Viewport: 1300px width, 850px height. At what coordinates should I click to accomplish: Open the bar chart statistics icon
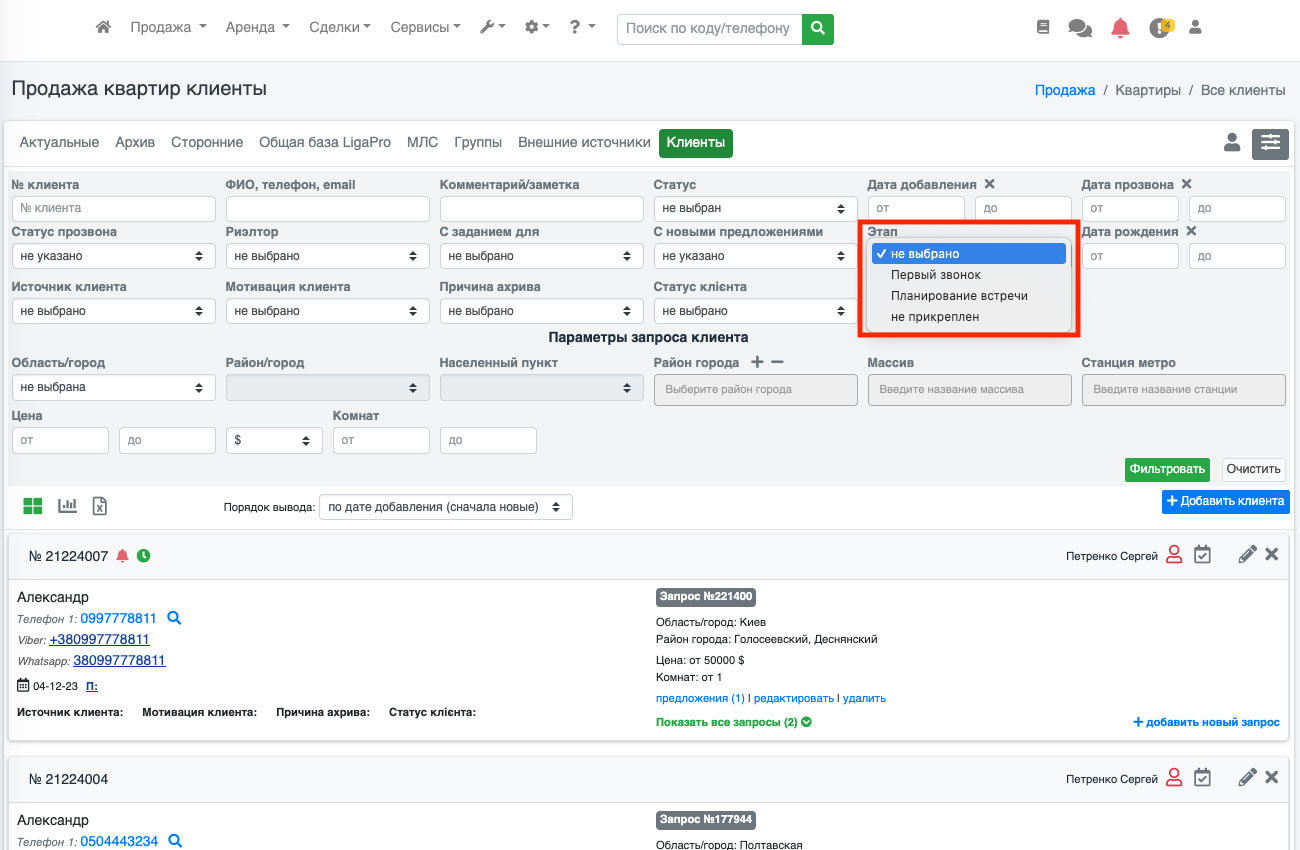pos(67,506)
